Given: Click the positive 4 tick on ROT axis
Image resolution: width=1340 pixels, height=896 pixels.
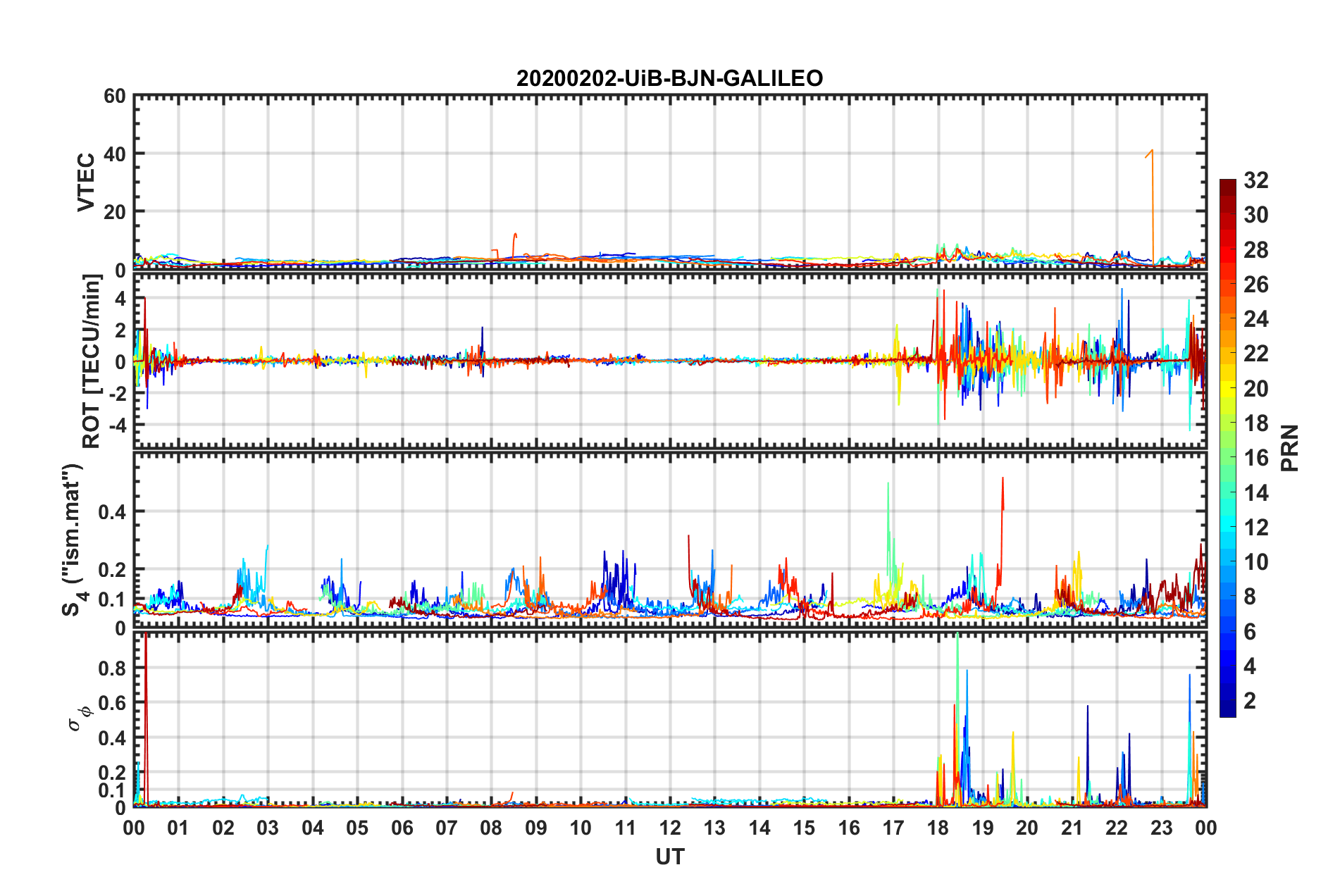Looking at the screenshot, I should (121, 298).
